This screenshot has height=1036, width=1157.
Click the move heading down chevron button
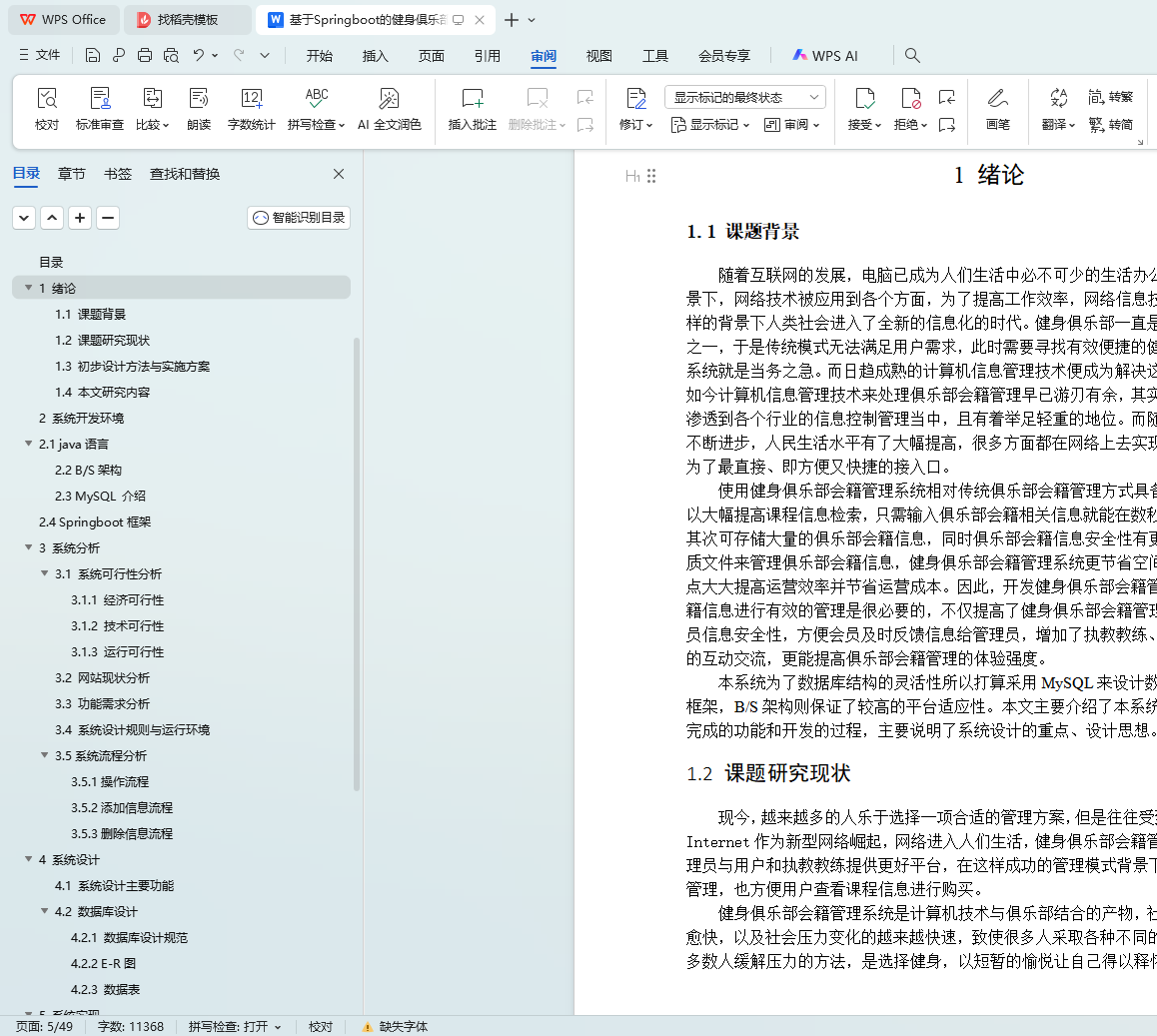24,218
